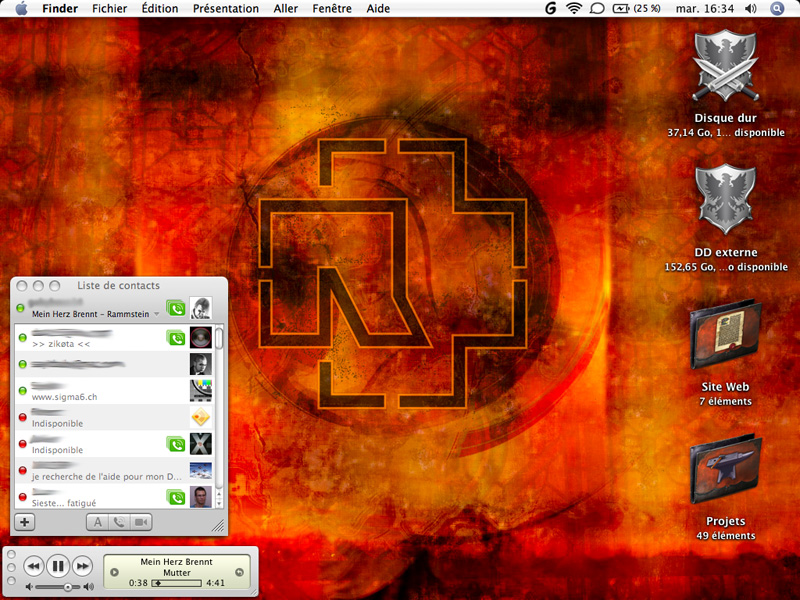Image resolution: width=800 pixels, height=600 pixels.
Task: Open Spotlight search
Action: click(x=777, y=9)
